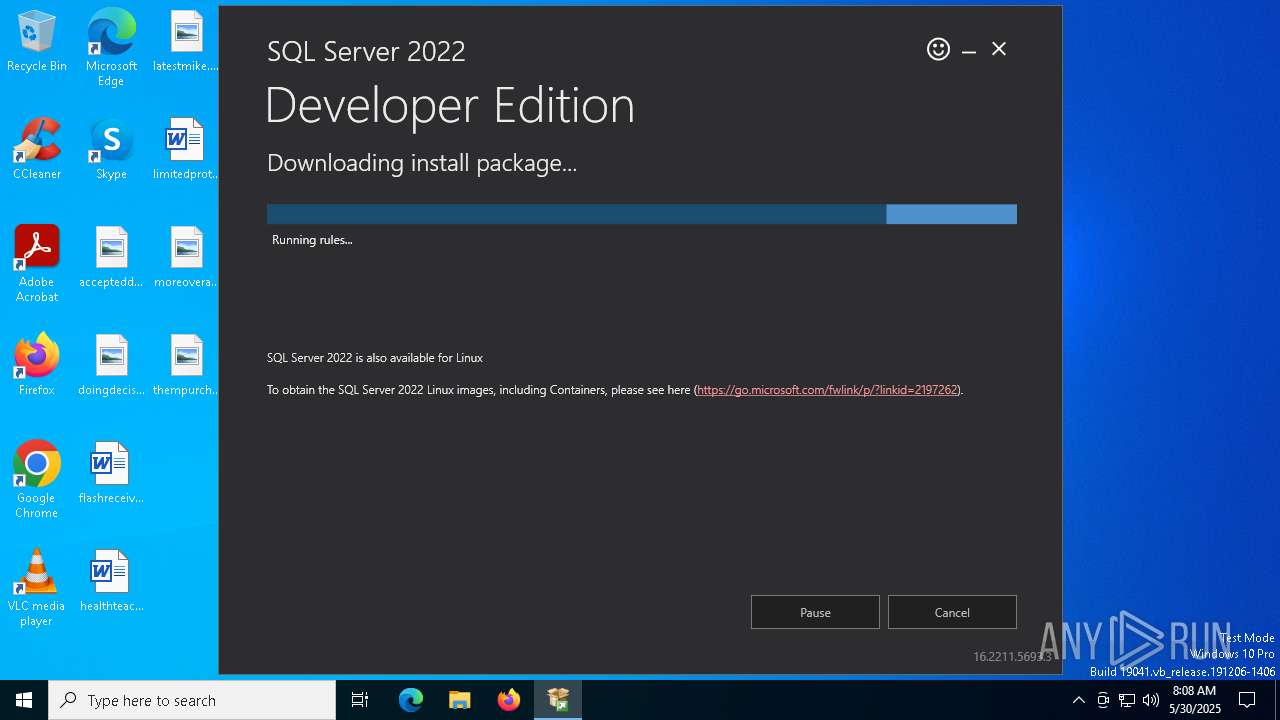This screenshot has width=1280, height=720.
Task: Open the notification center icon
Action: click(x=1247, y=700)
